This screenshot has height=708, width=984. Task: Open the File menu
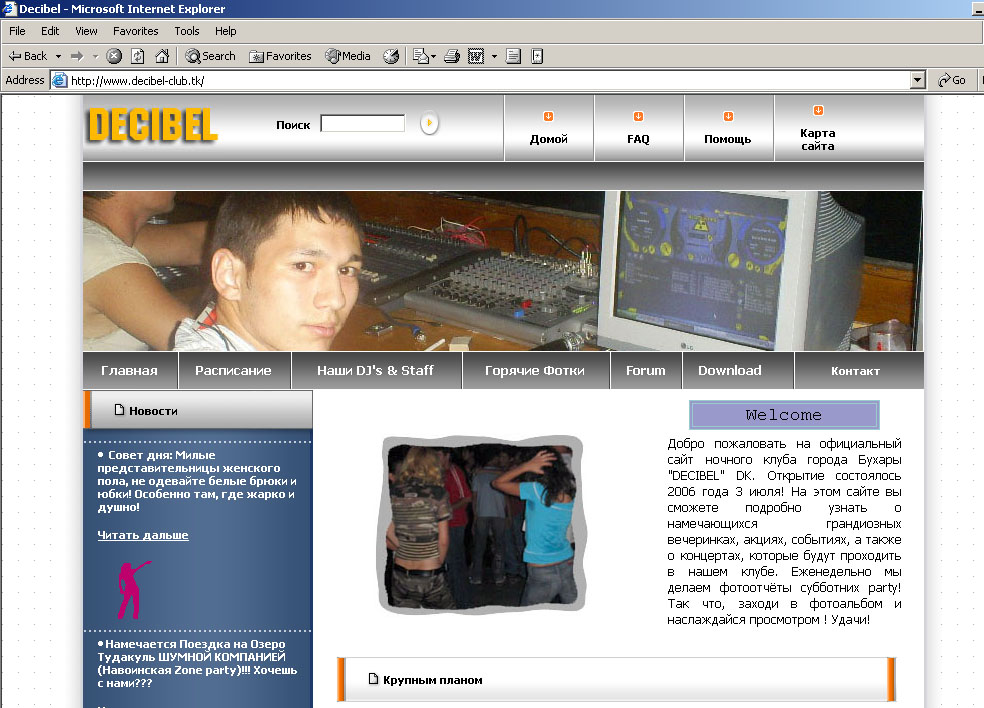pyautogui.click(x=18, y=31)
